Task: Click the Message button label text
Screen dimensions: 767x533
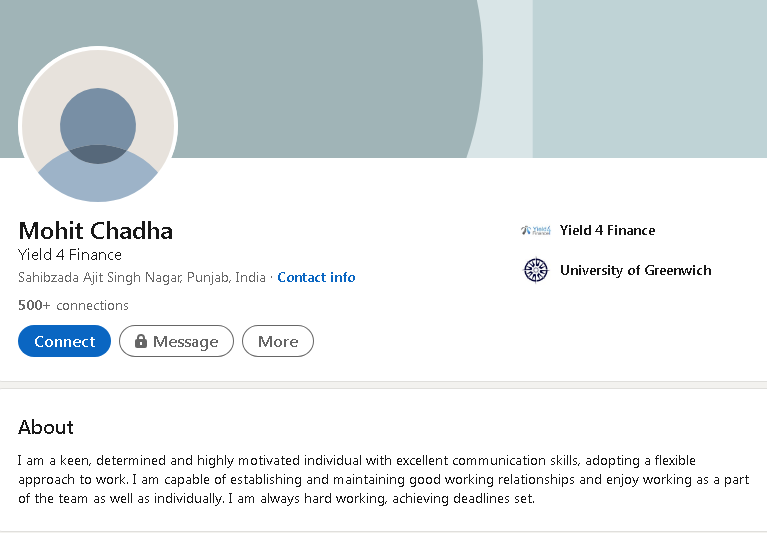Action: (185, 342)
